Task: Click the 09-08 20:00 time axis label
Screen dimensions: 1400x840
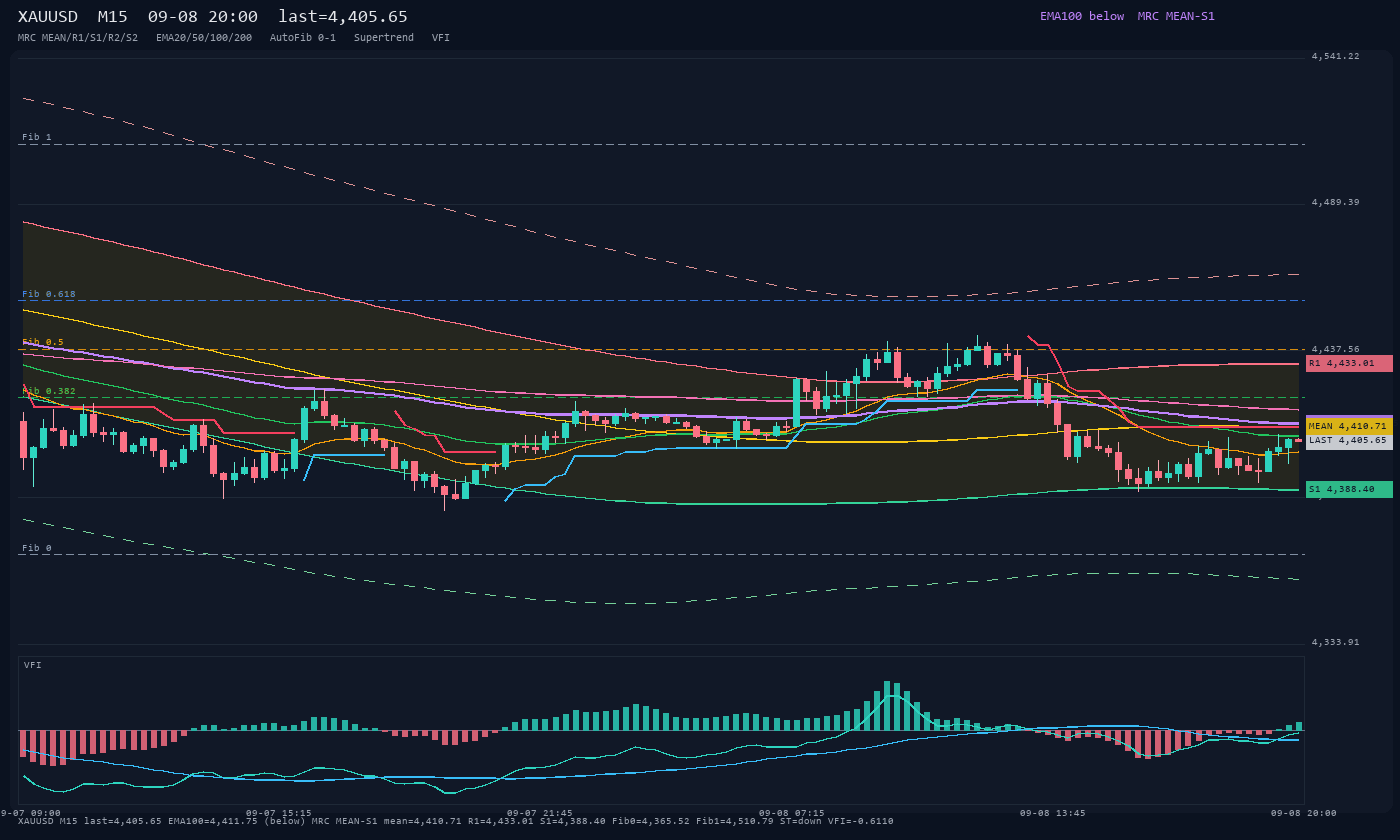Action: (1304, 813)
